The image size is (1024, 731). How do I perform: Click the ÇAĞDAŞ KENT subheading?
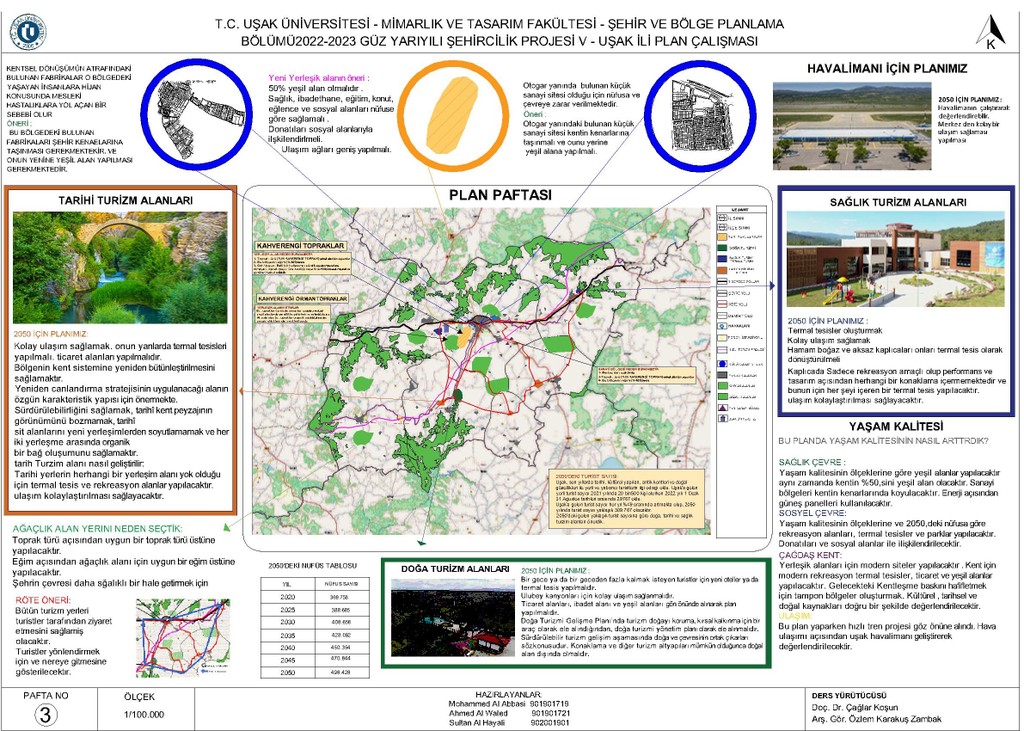(x=810, y=555)
